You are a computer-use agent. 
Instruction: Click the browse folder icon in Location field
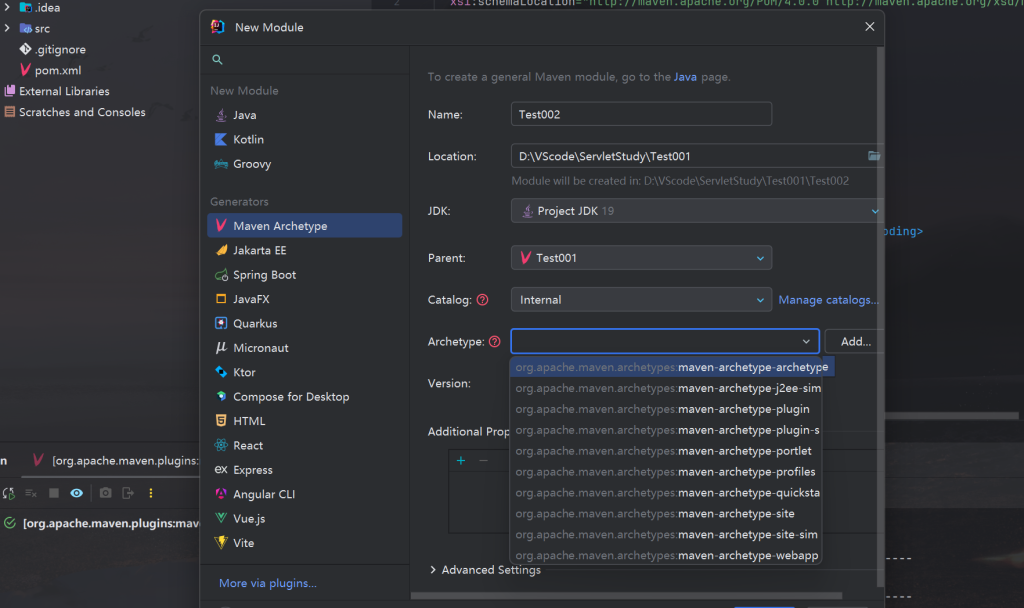(873, 156)
